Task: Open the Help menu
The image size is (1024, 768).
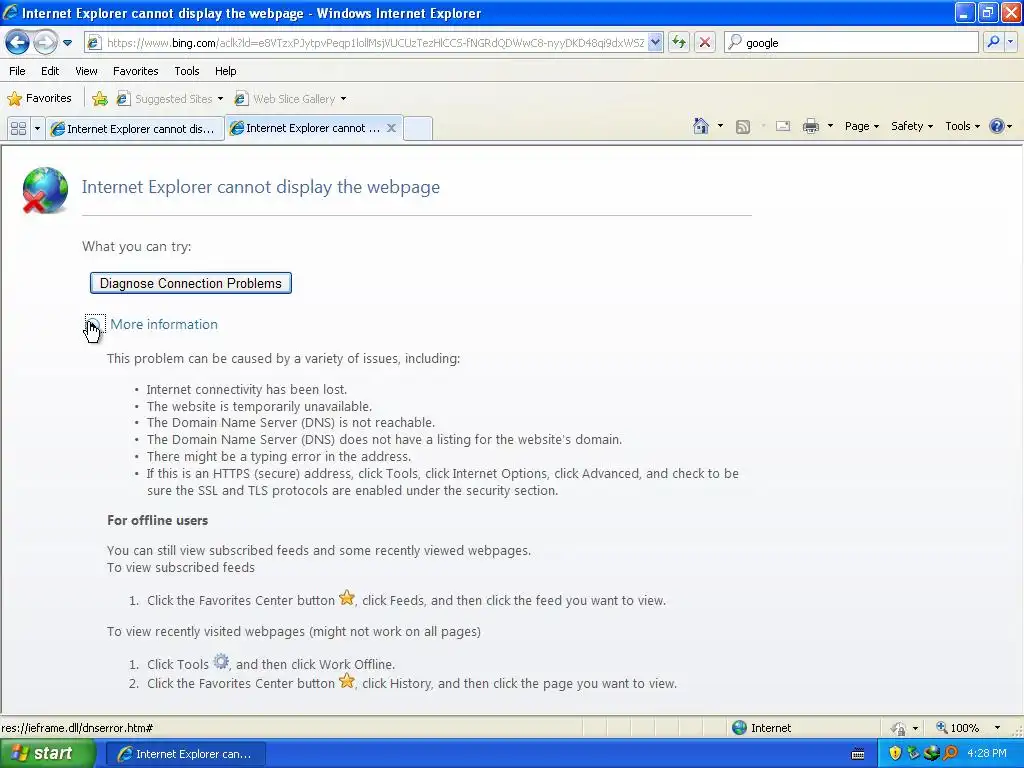Action: (x=225, y=71)
